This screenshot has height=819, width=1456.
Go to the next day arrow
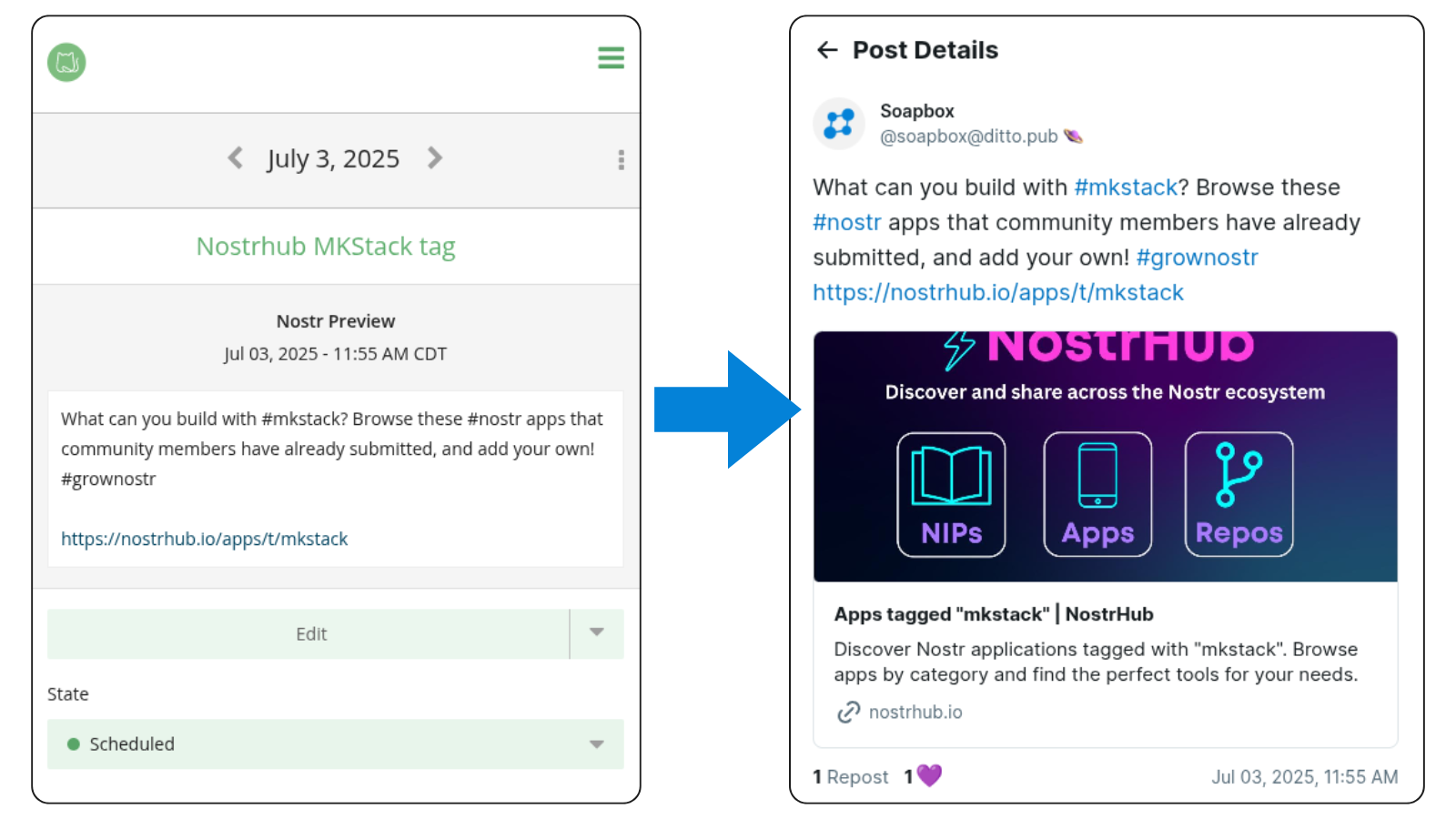[x=435, y=157]
